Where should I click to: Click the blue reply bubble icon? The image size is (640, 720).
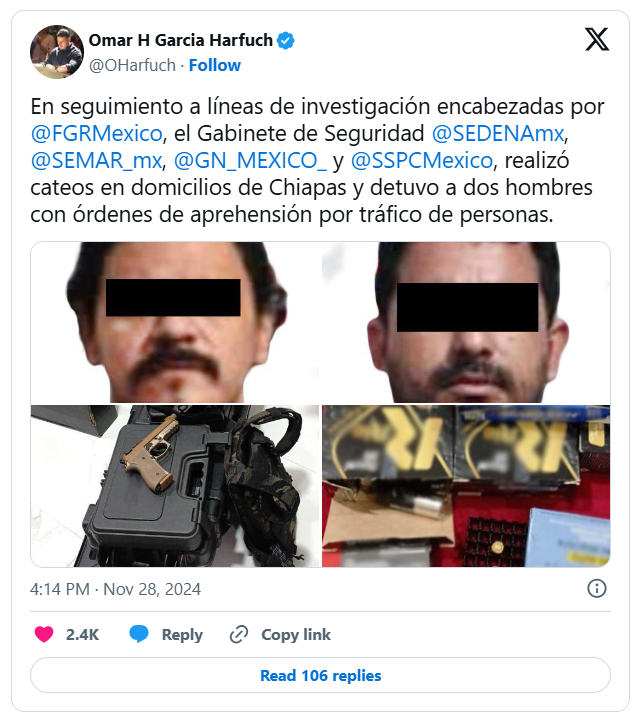[x=139, y=634]
